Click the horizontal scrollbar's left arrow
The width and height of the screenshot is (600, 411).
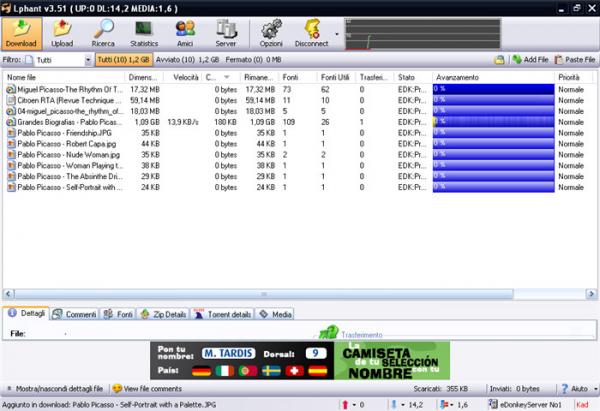click(8, 294)
